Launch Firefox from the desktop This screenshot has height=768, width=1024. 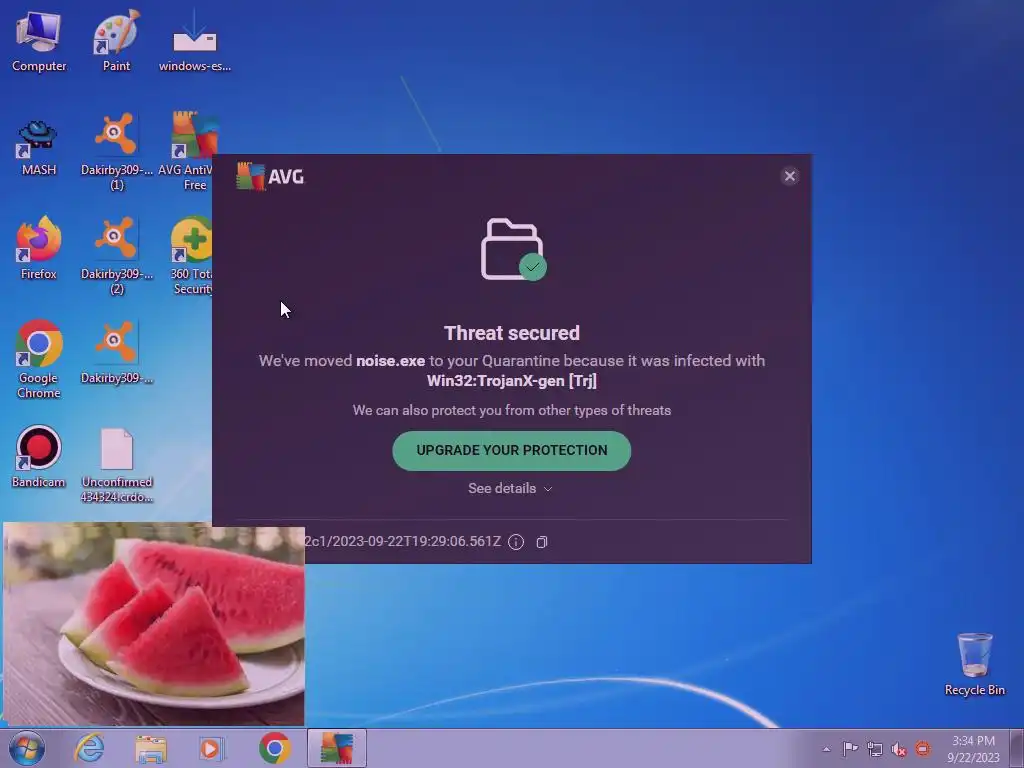pyautogui.click(x=39, y=248)
